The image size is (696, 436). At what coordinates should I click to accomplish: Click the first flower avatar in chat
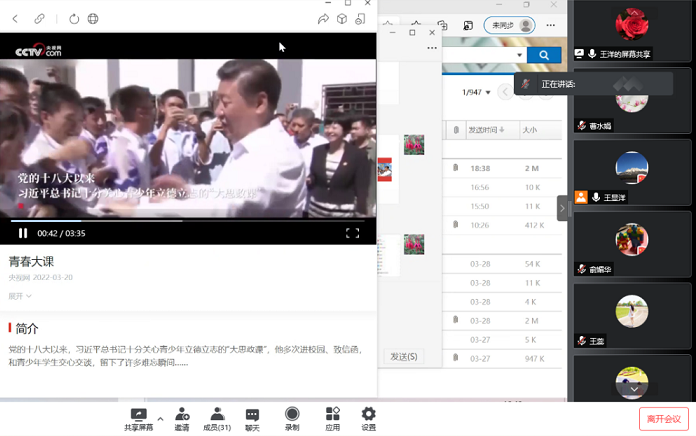[414, 145]
